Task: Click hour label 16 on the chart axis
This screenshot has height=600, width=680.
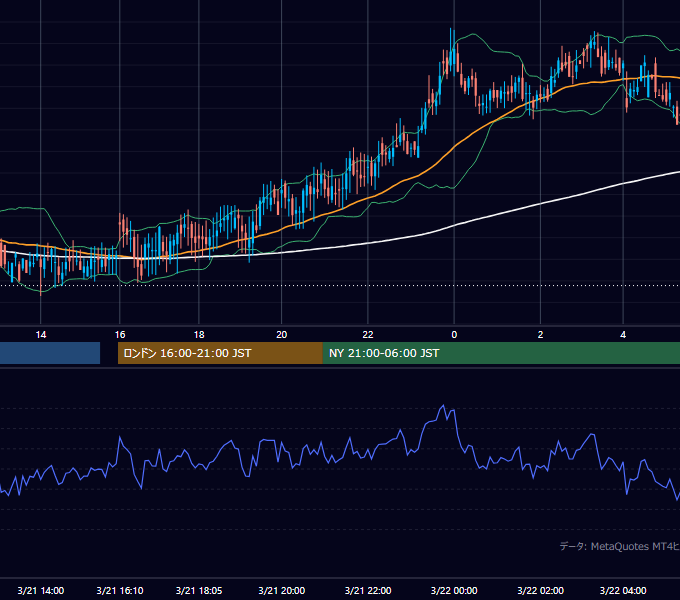Action: pyautogui.click(x=120, y=335)
